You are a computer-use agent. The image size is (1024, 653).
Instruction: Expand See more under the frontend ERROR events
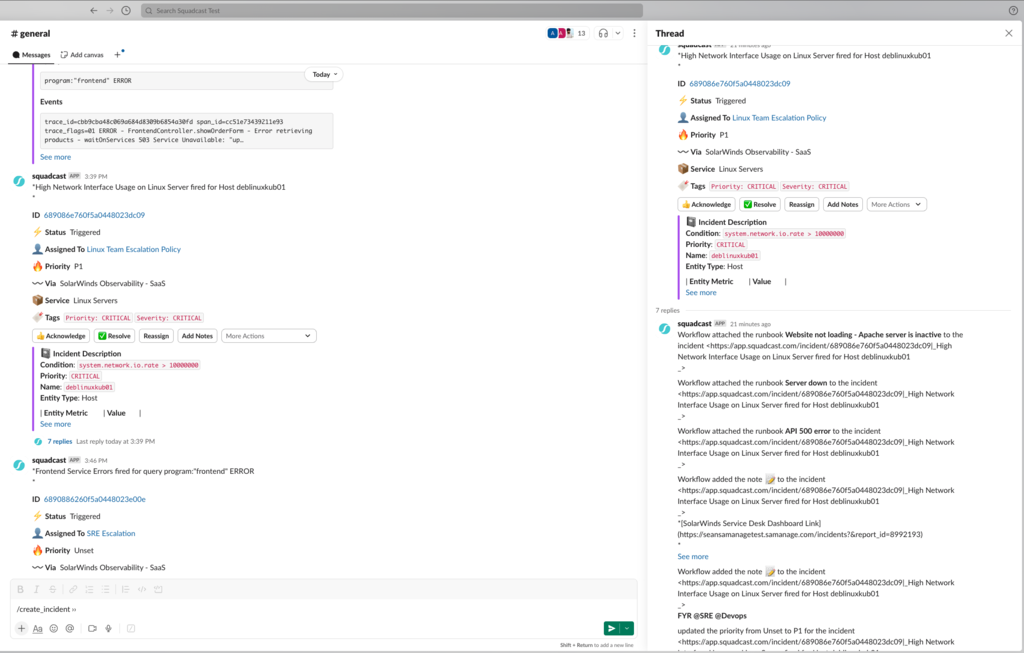(x=56, y=157)
